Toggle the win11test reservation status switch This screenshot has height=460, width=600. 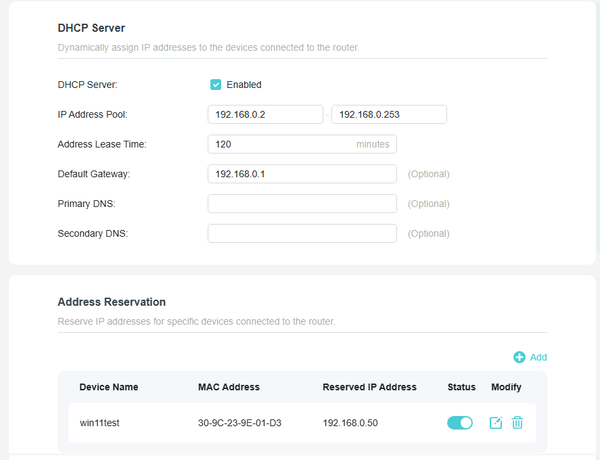click(x=460, y=423)
